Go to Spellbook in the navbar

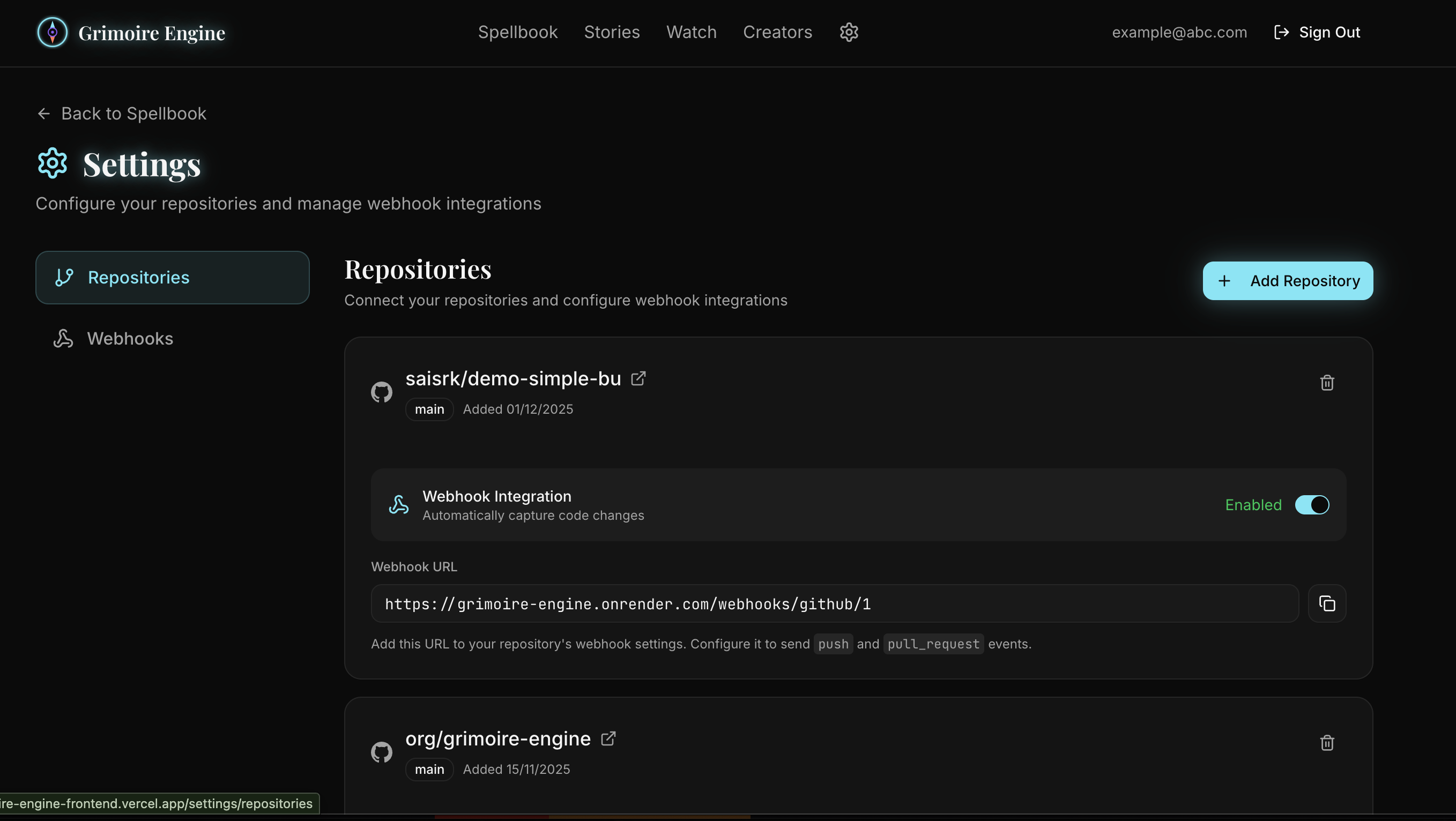518,32
